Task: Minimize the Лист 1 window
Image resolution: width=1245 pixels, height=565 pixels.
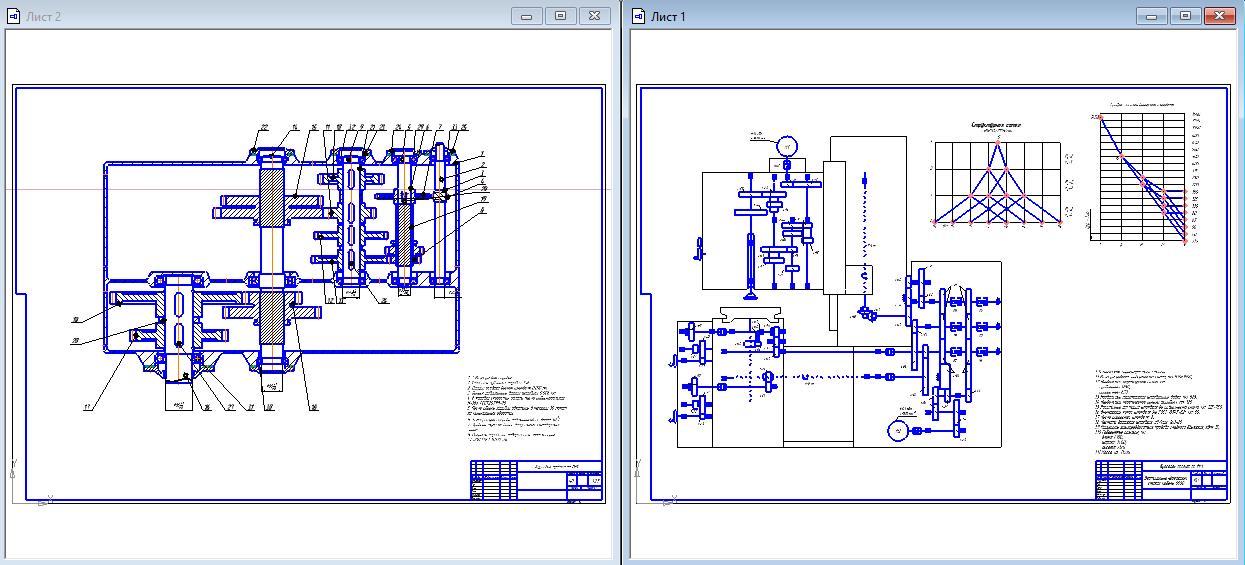Action: coord(1150,15)
